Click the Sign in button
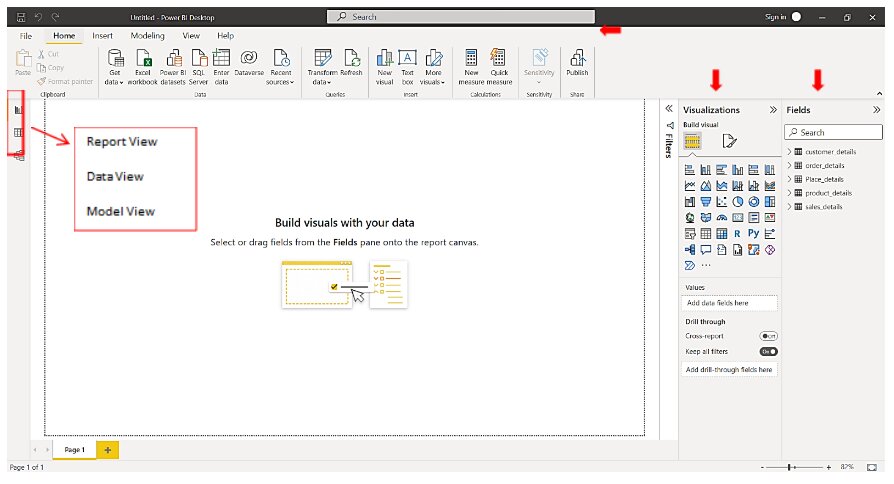 coord(781,17)
